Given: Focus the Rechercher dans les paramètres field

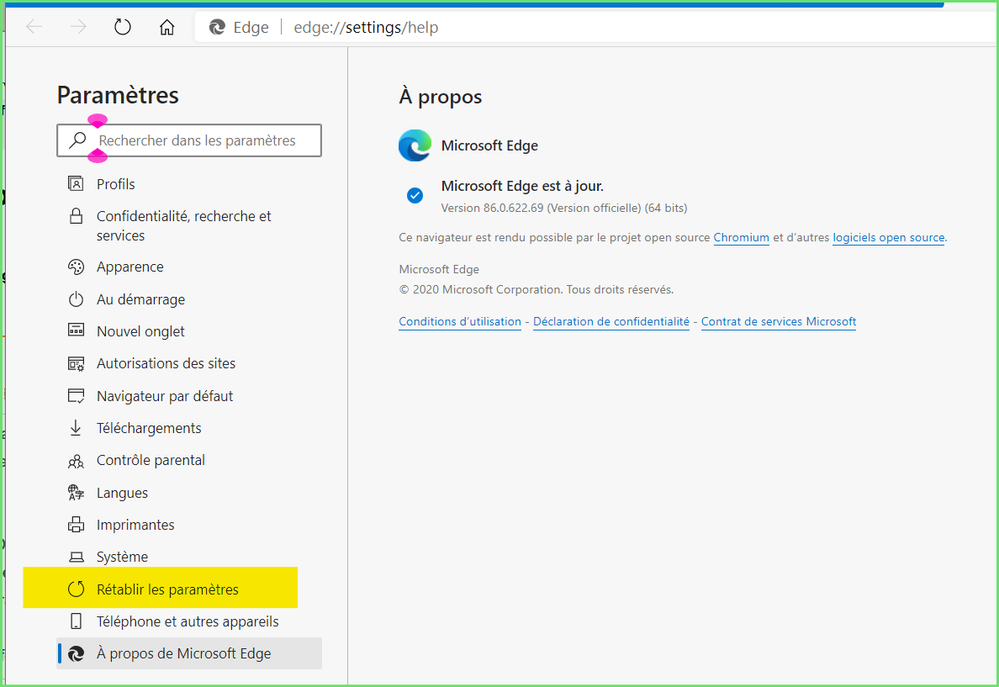Looking at the screenshot, I should coord(189,140).
